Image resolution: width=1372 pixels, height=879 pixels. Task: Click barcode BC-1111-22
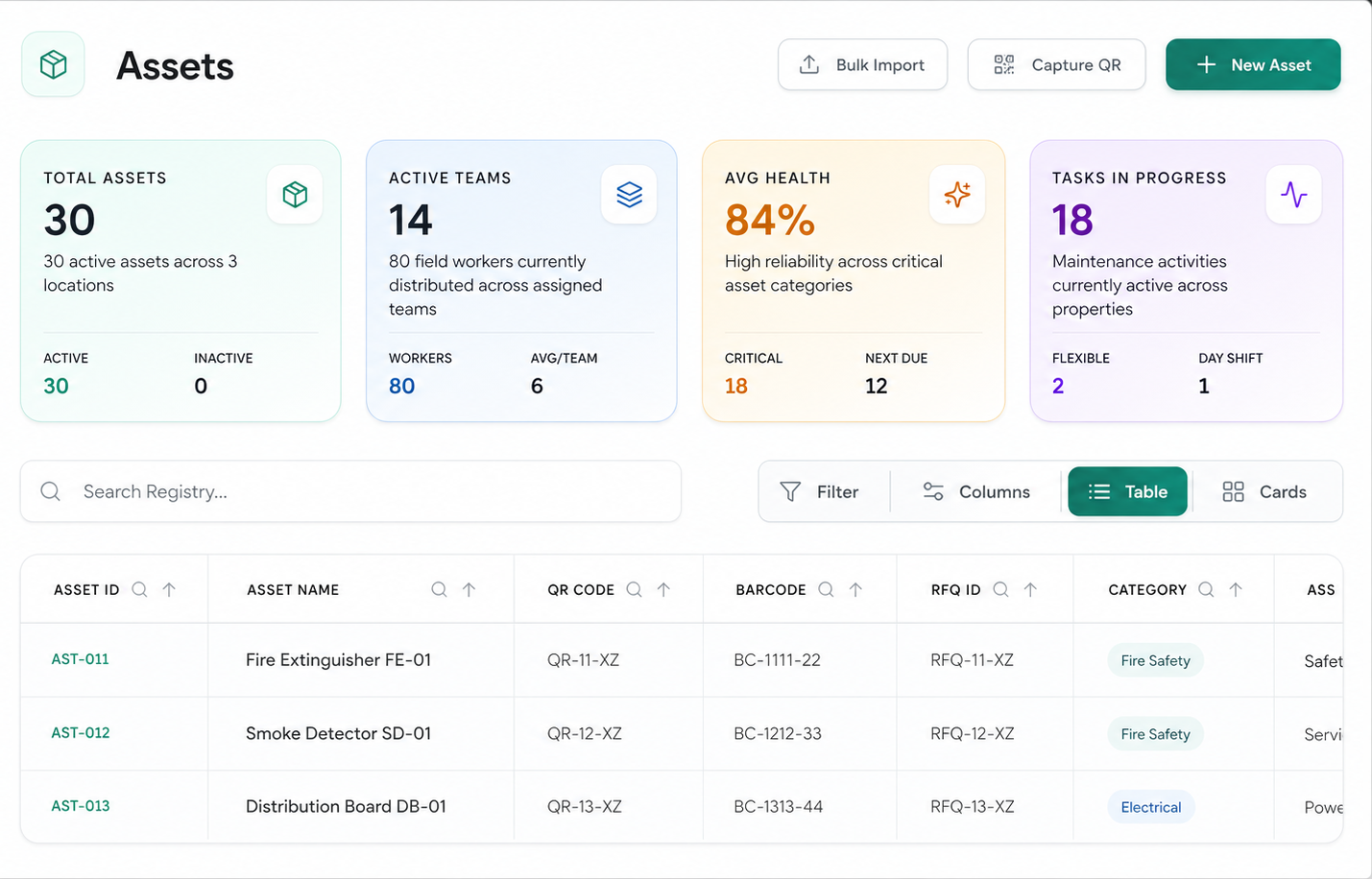[777, 660]
